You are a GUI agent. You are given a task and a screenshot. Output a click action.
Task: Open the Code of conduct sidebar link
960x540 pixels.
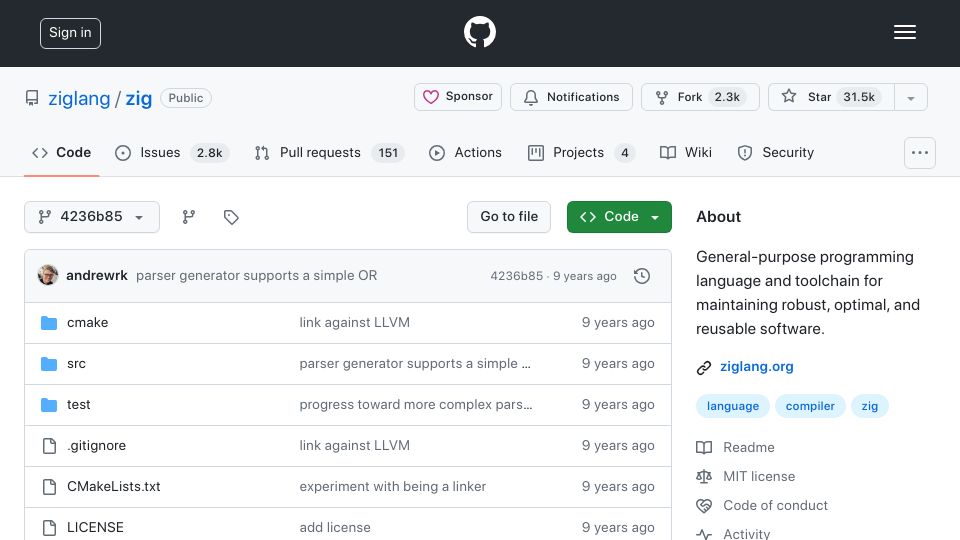coord(775,506)
